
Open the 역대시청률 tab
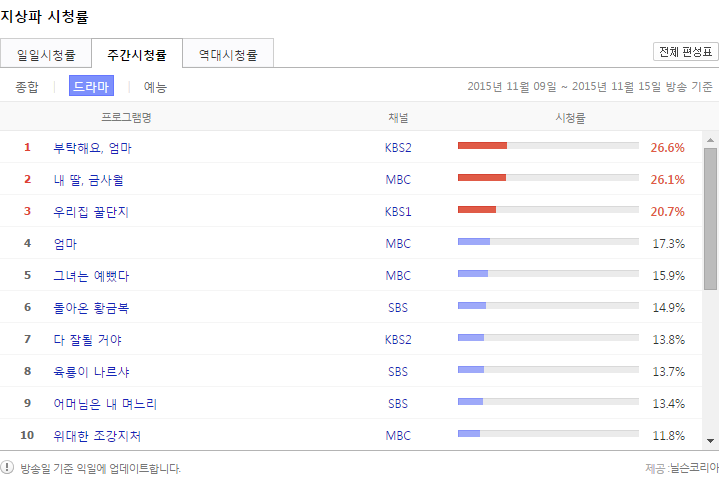[x=228, y=54]
